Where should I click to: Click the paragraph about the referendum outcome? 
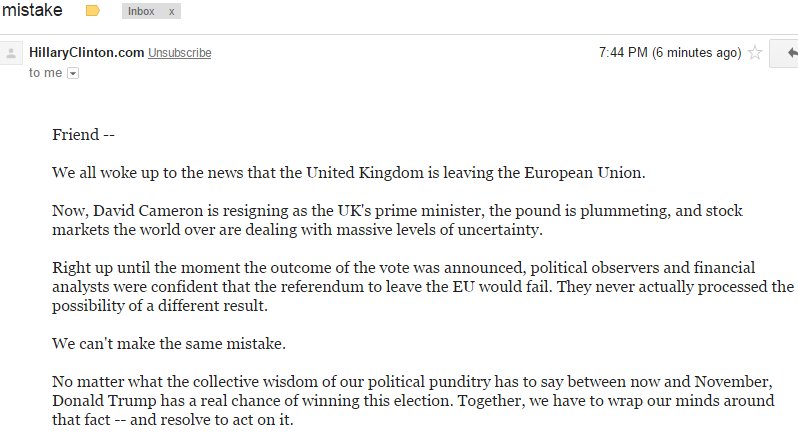coord(422,286)
